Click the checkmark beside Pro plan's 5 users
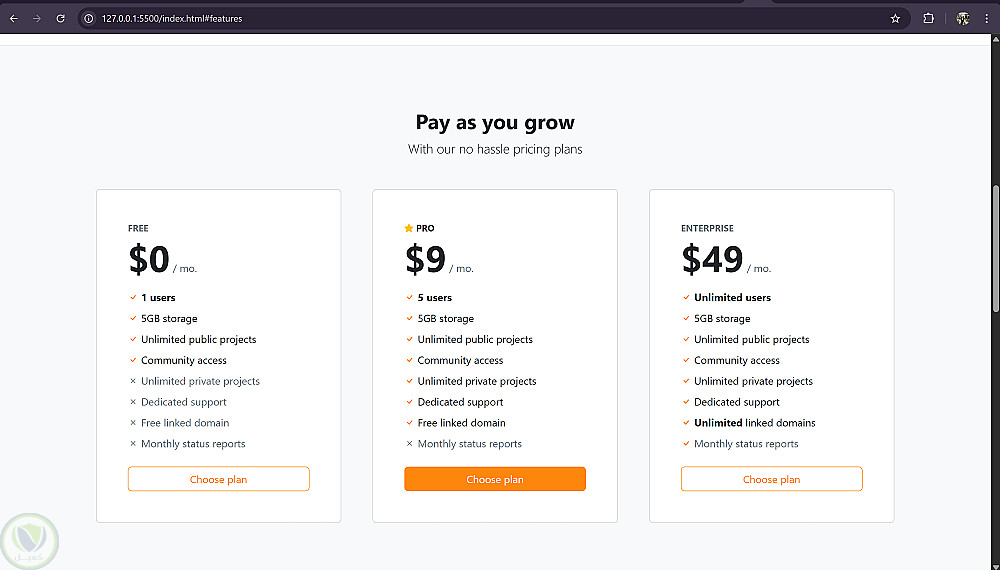1000x570 pixels. [409, 297]
